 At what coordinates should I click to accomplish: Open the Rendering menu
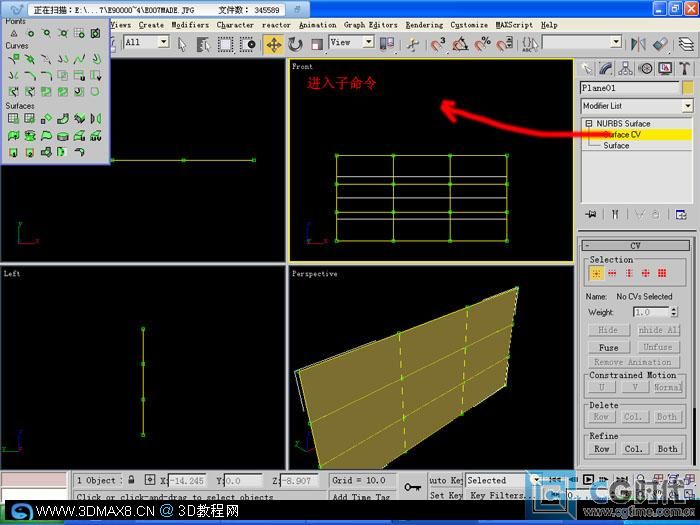click(x=424, y=25)
